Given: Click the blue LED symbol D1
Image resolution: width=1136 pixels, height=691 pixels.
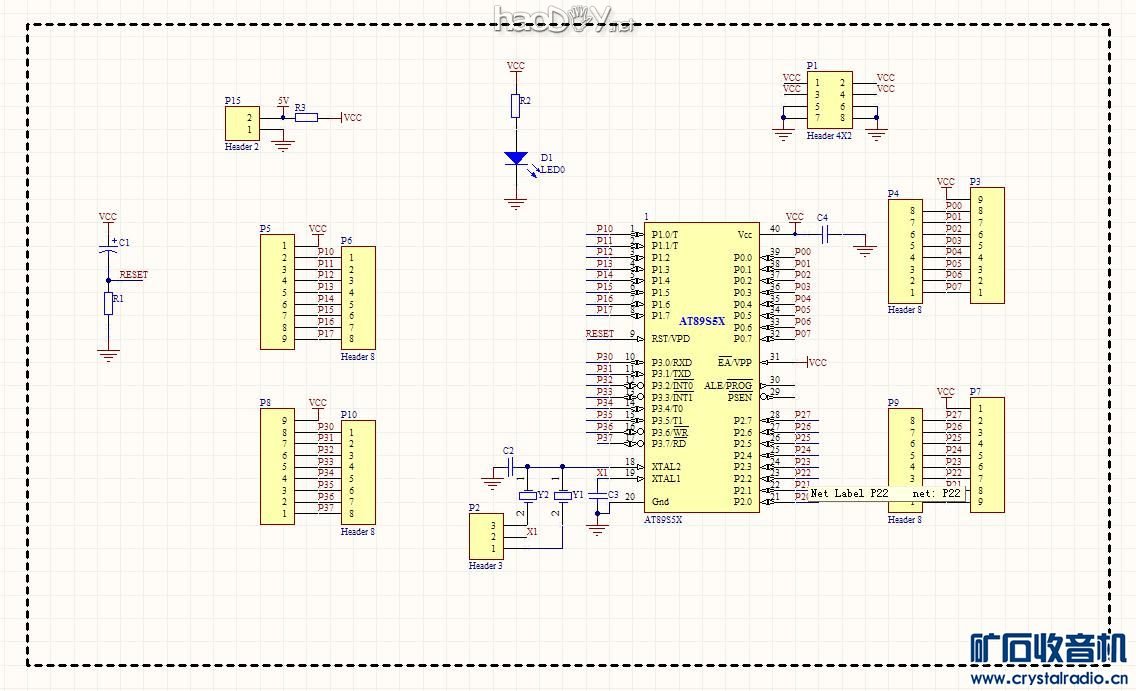Looking at the screenshot, I should tap(516, 158).
